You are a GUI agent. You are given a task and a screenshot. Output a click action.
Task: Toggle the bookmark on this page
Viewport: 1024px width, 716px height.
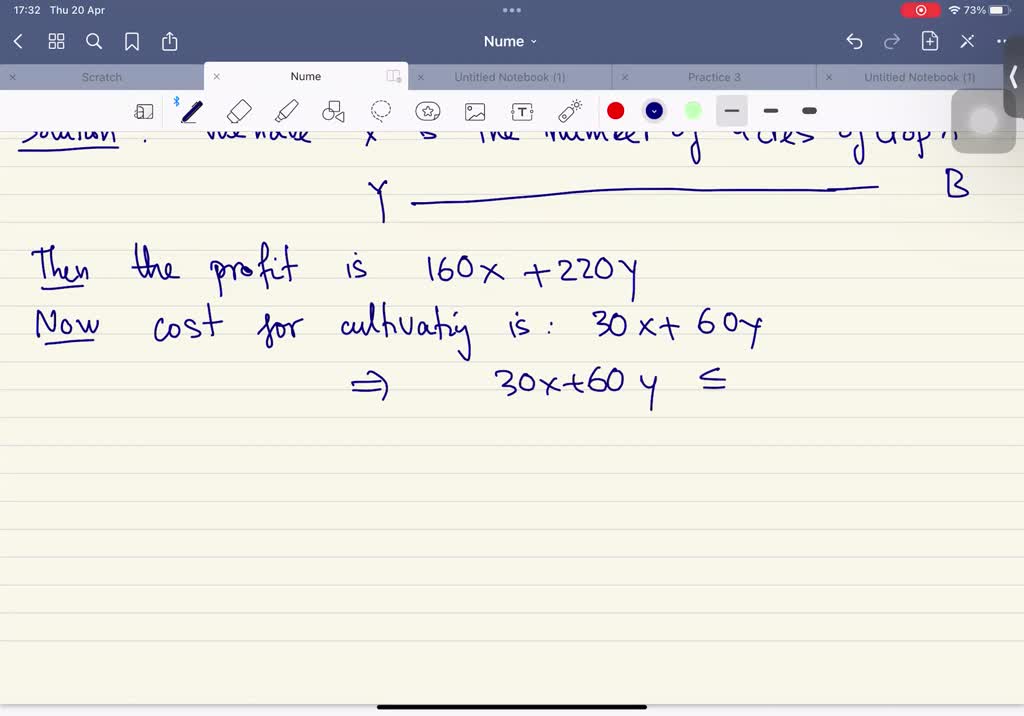pos(132,41)
